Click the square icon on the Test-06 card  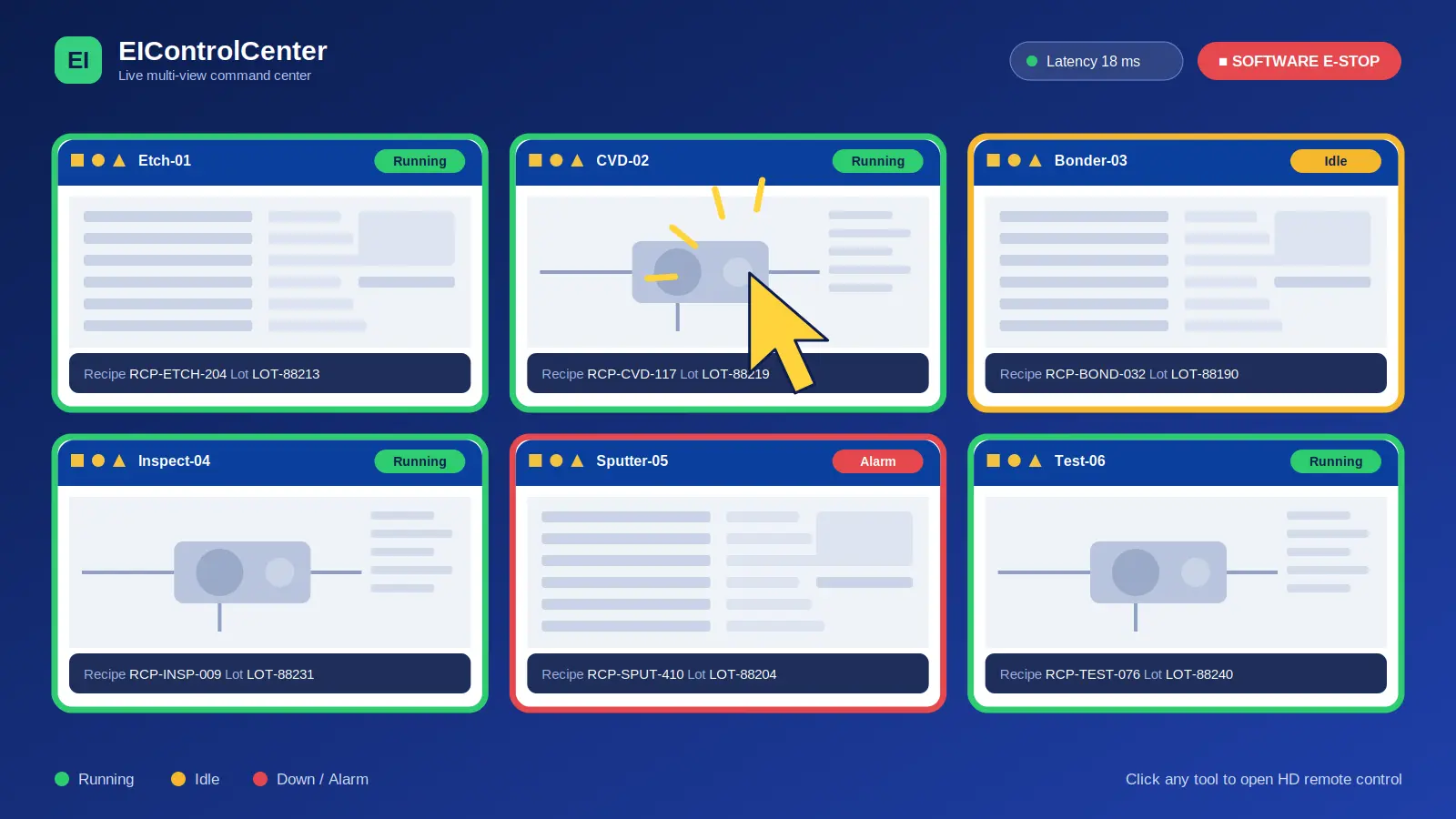coord(994,460)
